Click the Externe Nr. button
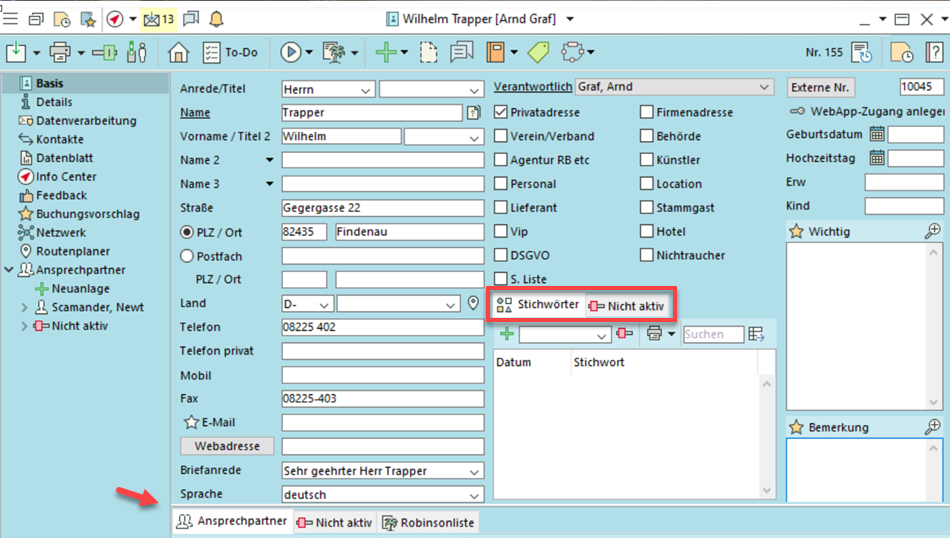Viewport: 950px width, 538px height. 821,87
